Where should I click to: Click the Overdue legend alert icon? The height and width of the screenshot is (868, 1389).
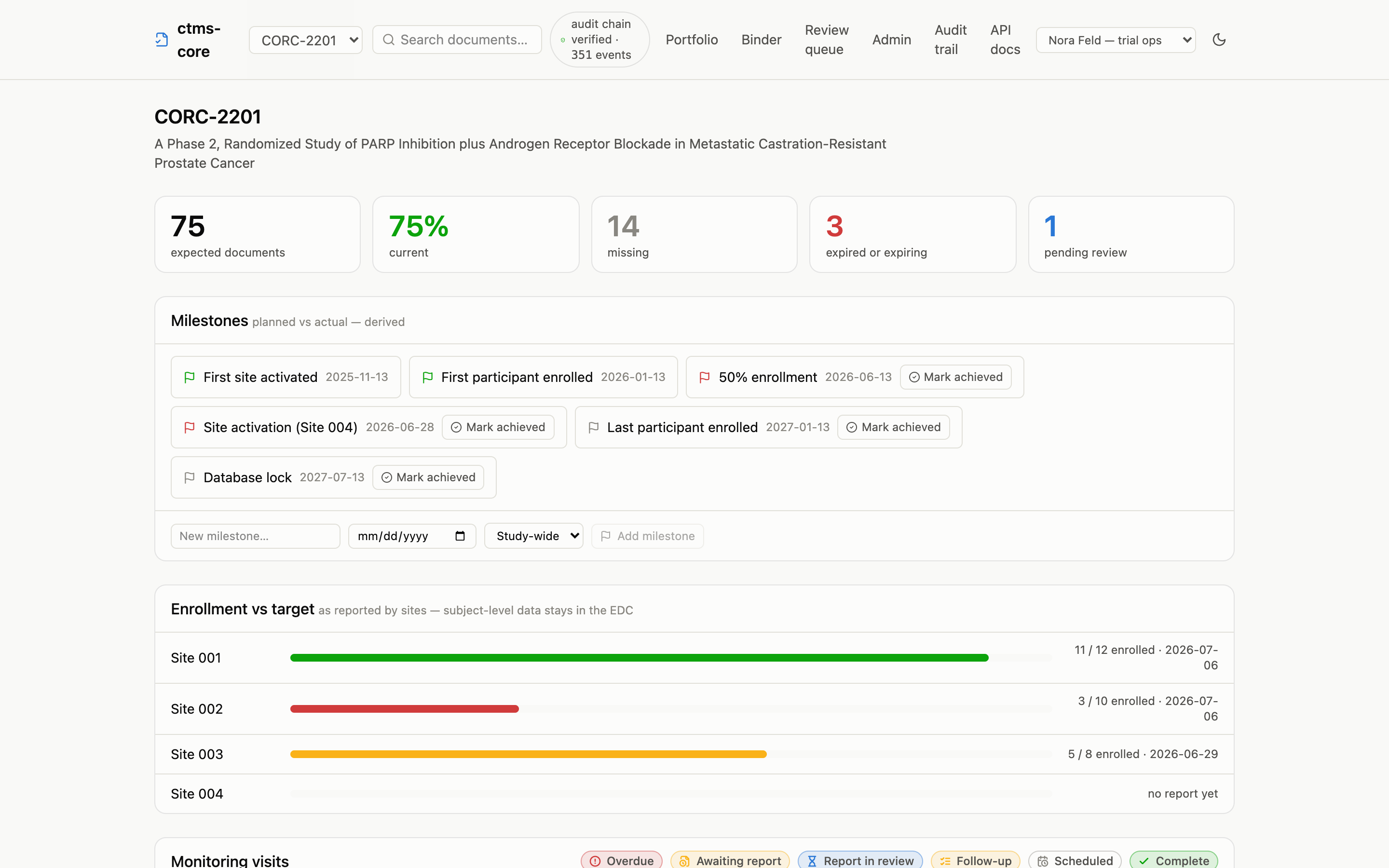tap(595, 861)
